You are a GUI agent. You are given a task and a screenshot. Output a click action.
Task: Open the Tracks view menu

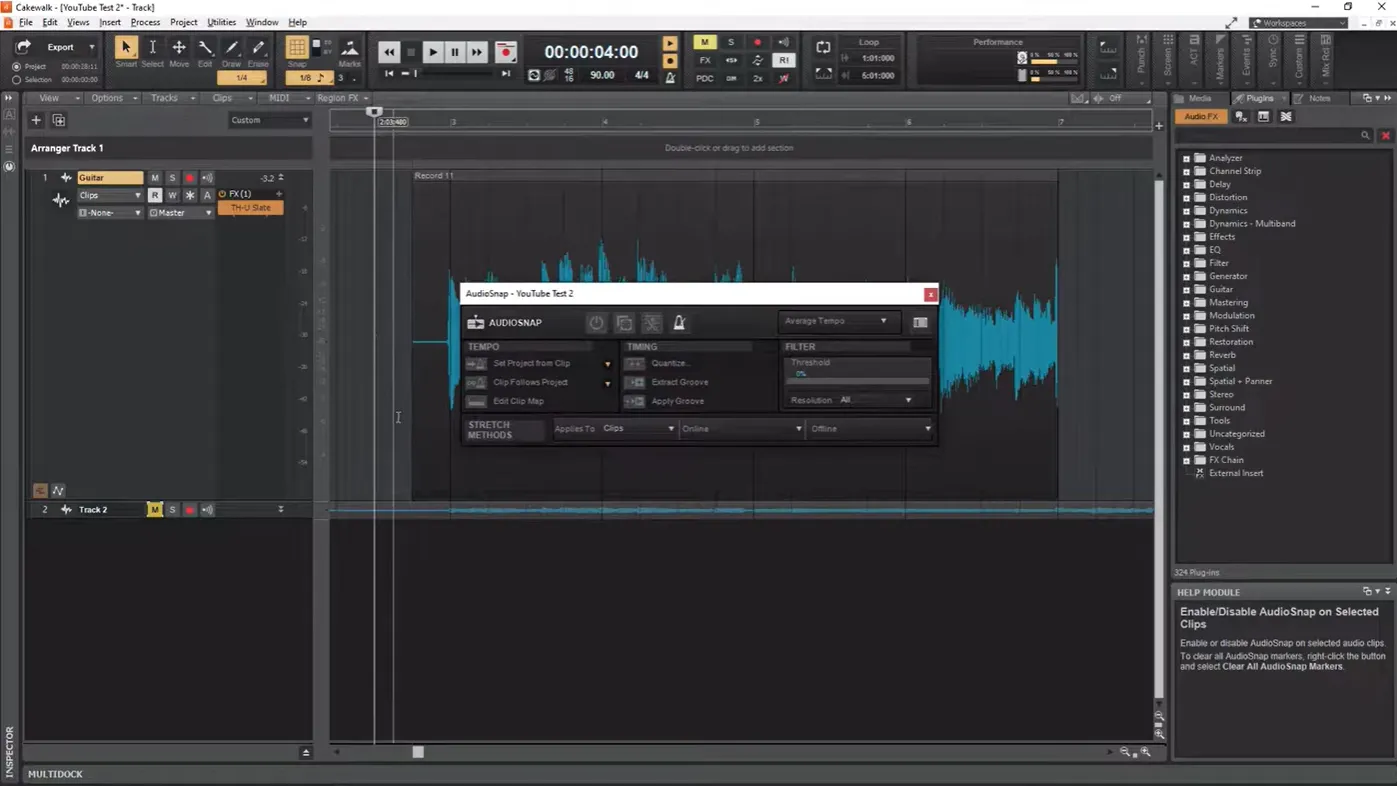pyautogui.click(x=170, y=98)
